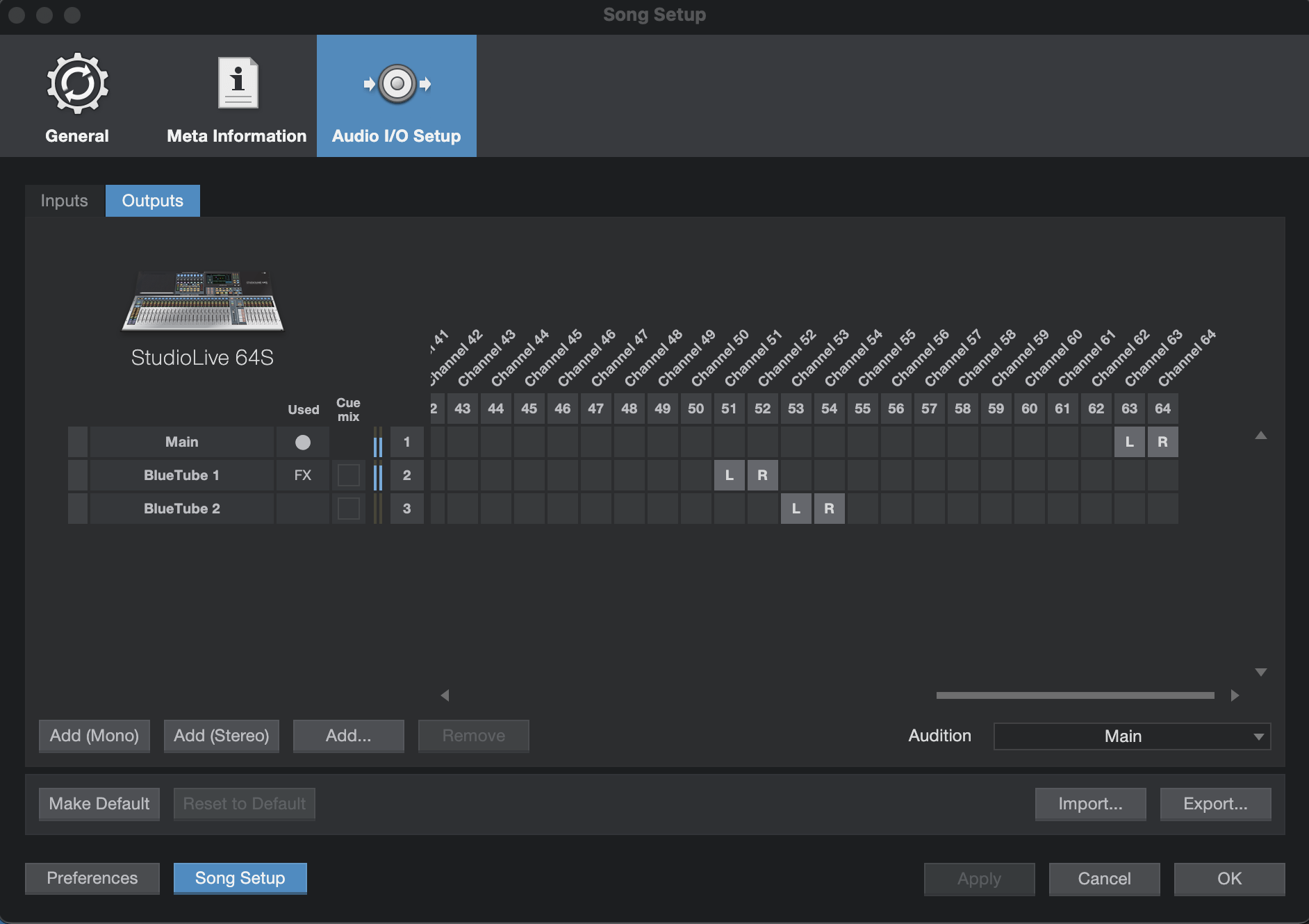Image resolution: width=1309 pixels, height=924 pixels.
Task: Click the left scroll arrow below the channel matrix
Action: pos(445,695)
